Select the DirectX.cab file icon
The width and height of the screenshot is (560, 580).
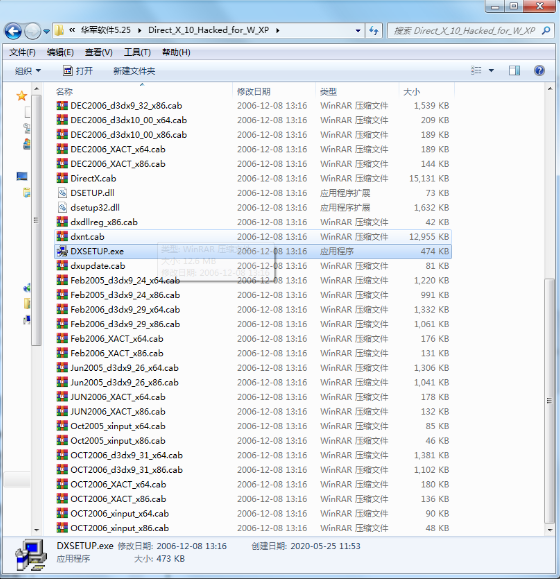point(62,178)
